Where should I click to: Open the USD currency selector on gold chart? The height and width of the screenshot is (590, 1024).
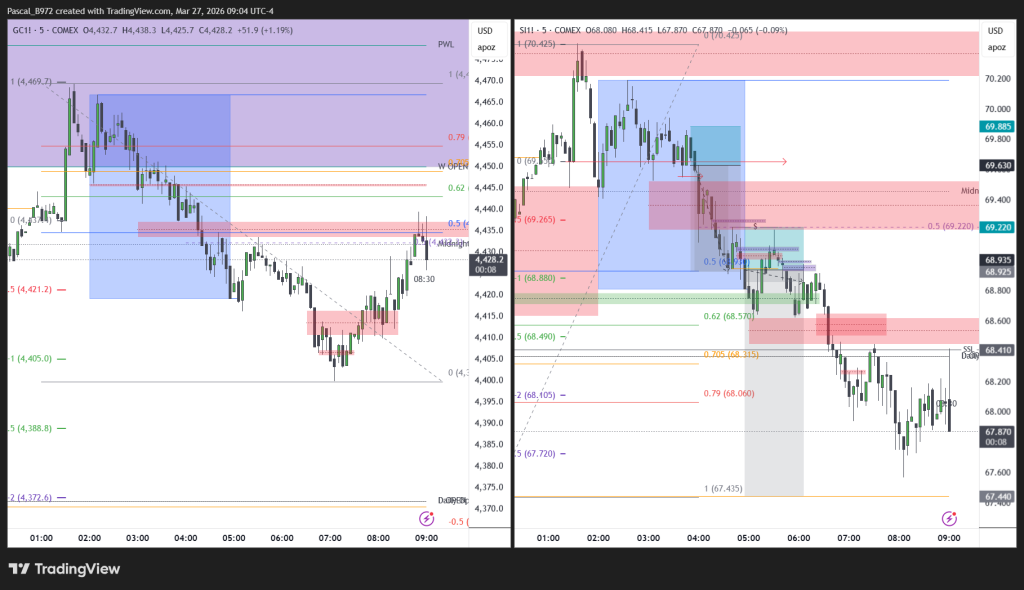click(485, 31)
